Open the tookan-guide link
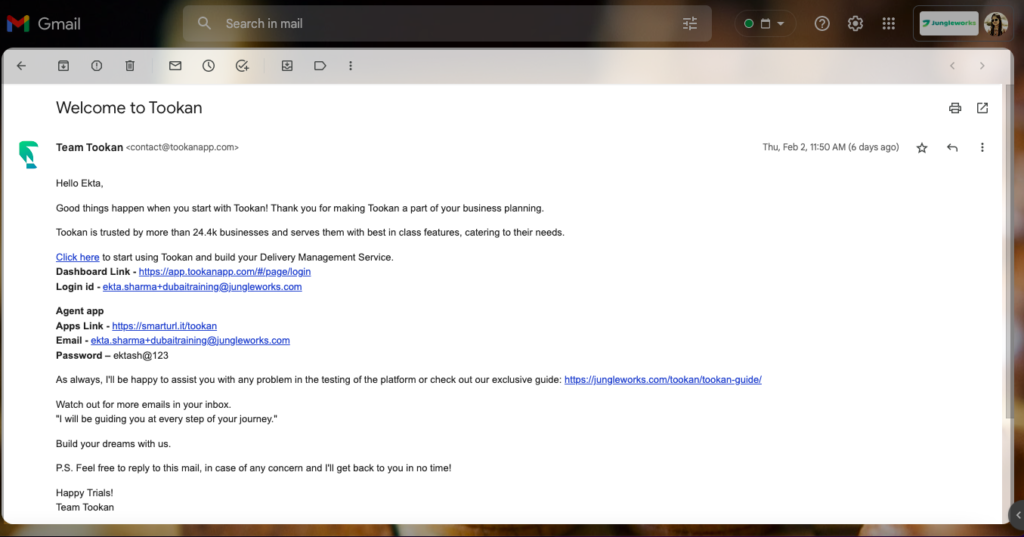This screenshot has height=537, width=1024. pos(662,380)
